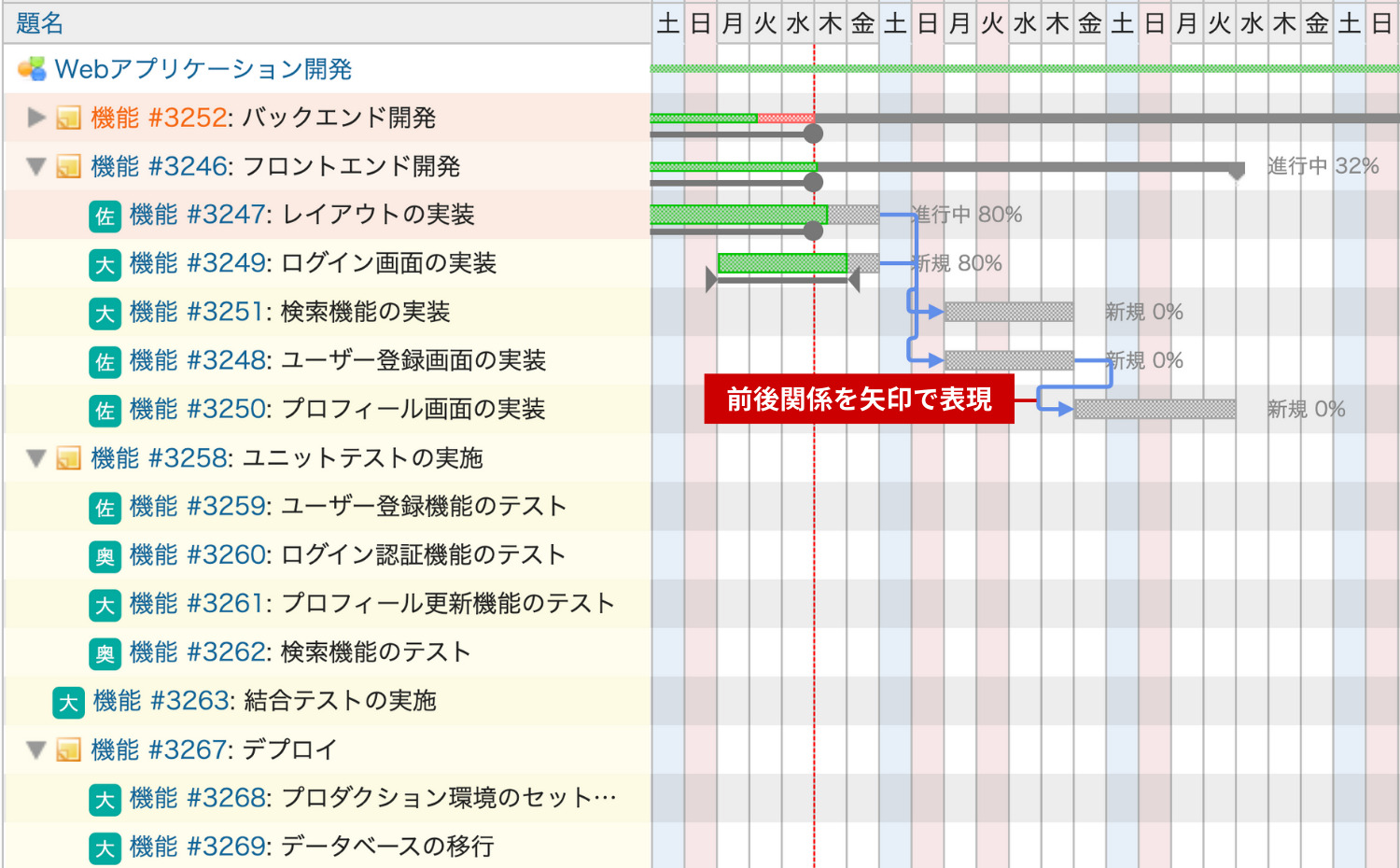
Task: Collapse the #3258 ユニットテストの実施 row
Action: click(x=36, y=458)
